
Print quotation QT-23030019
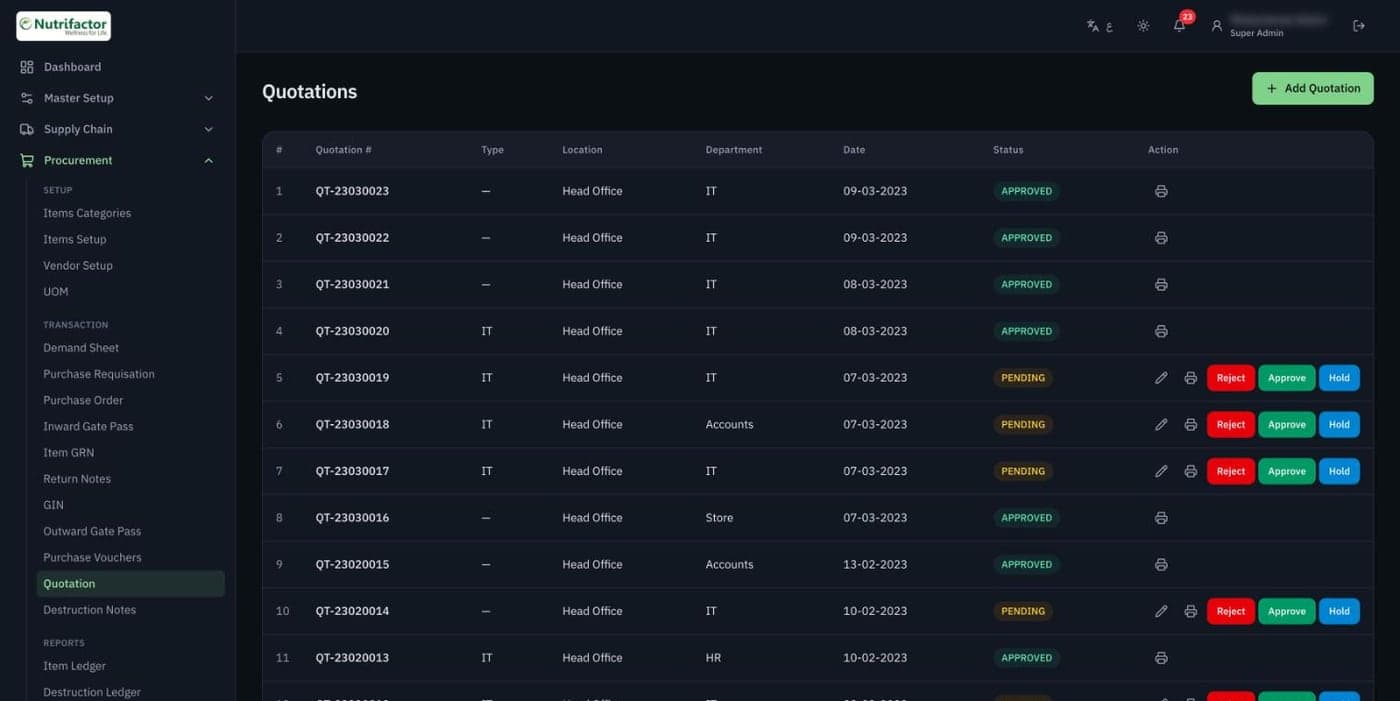pyautogui.click(x=1190, y=378)
